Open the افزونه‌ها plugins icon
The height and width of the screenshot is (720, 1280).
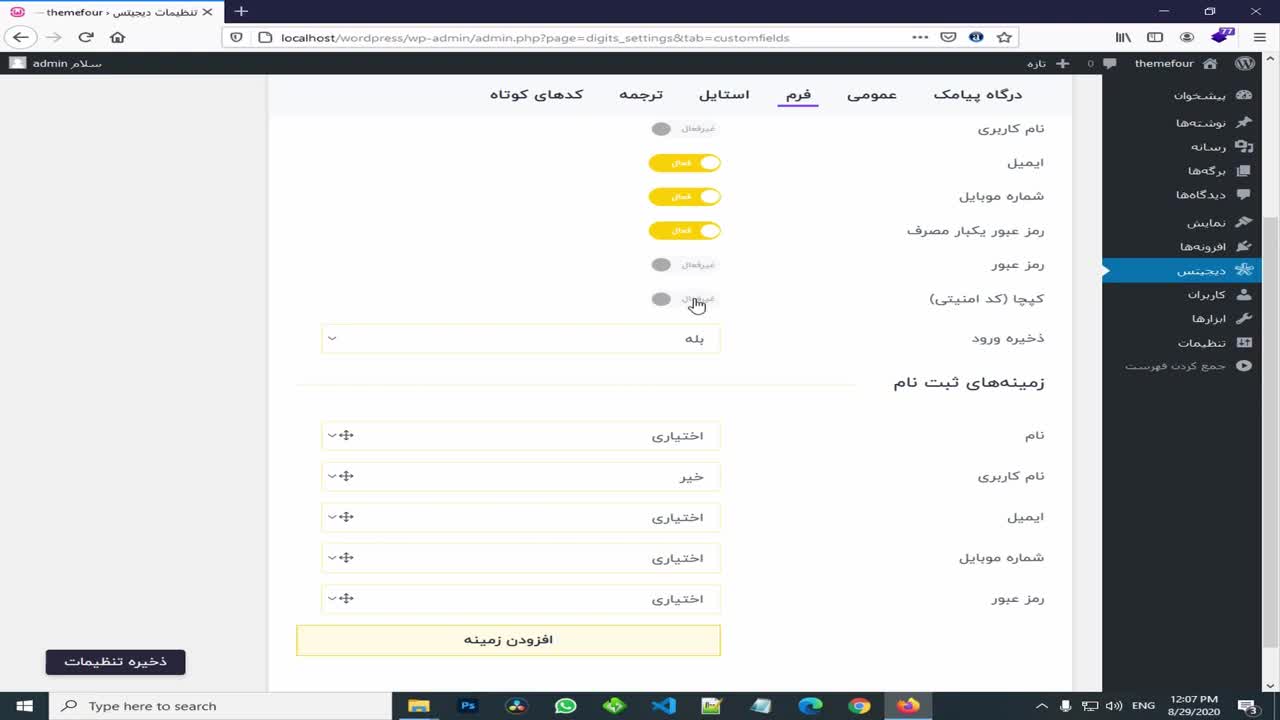click(1244, 246)
